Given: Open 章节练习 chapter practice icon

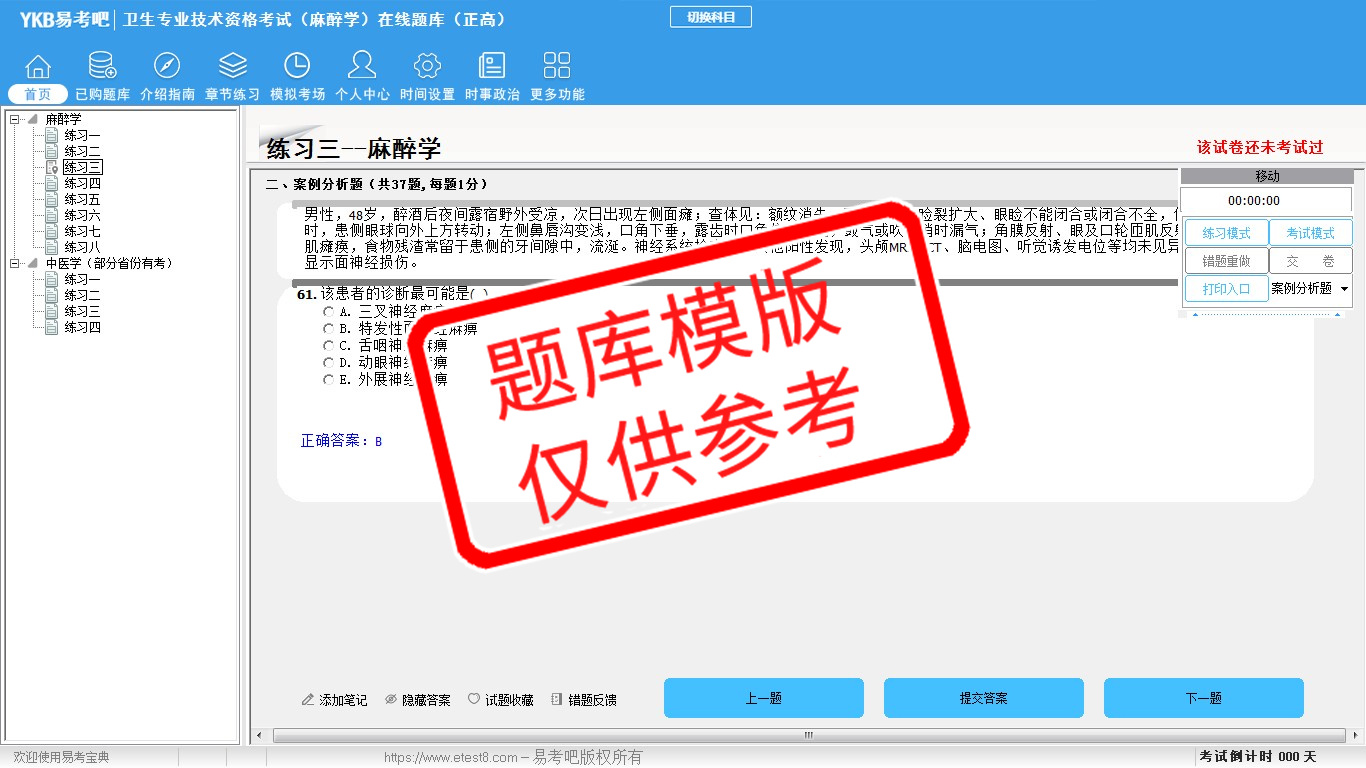Looking at the screenshot, I should click(232, 67).
